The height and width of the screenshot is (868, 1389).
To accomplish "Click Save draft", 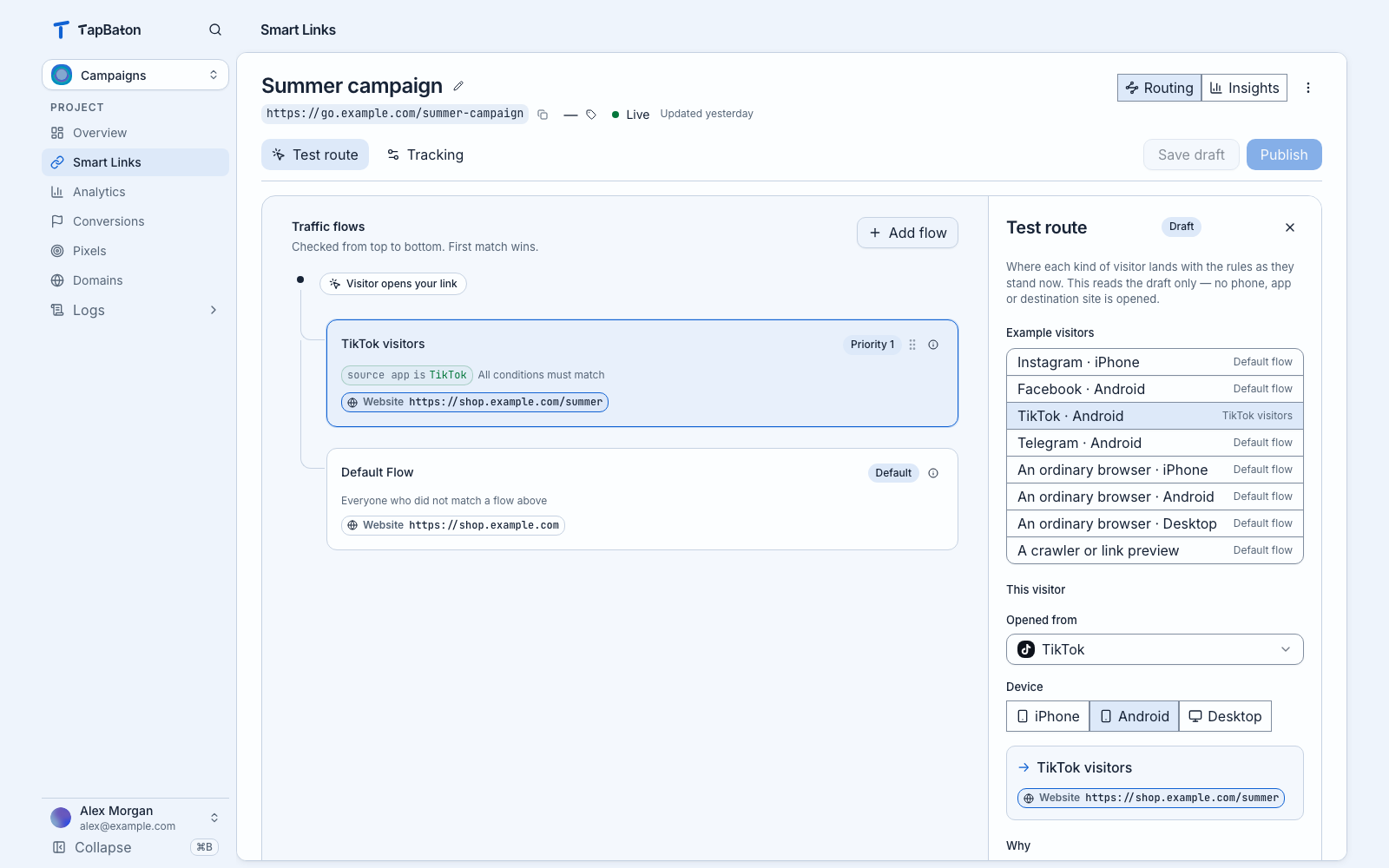I will tap(1191, 155).
